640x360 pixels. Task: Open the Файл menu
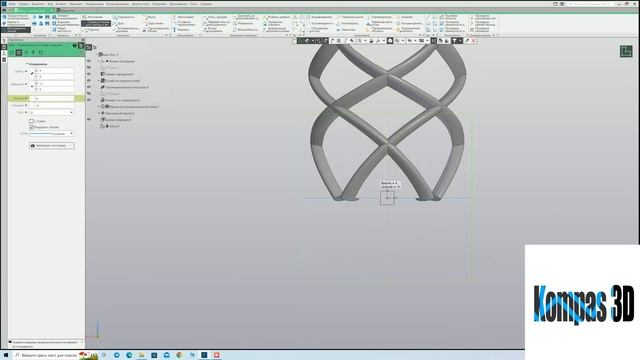click(x=13, y=4)
